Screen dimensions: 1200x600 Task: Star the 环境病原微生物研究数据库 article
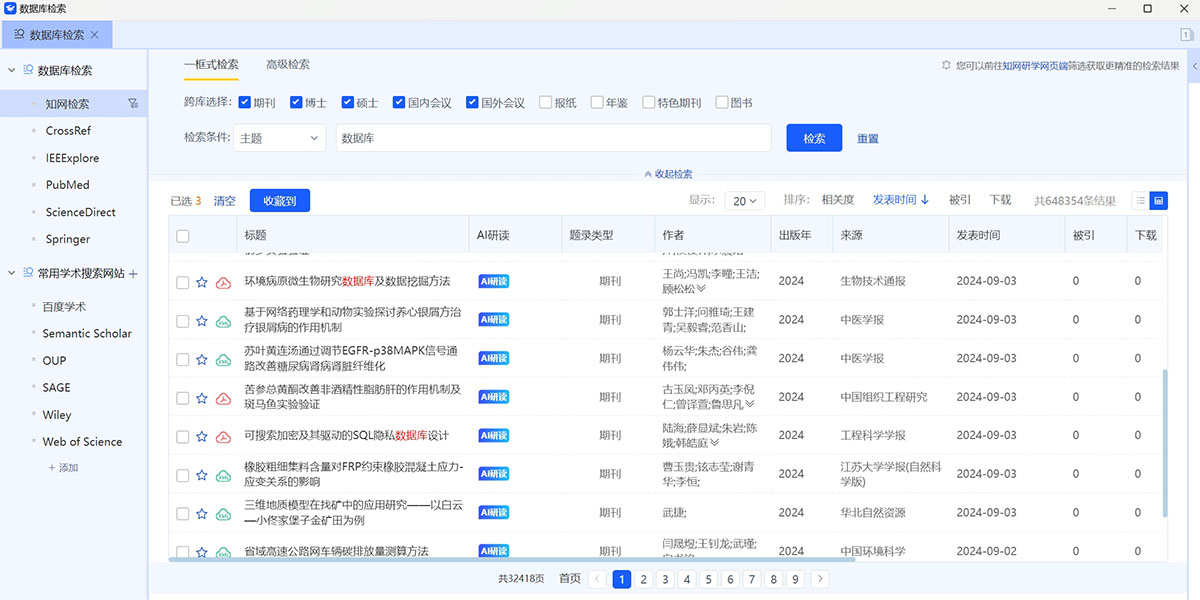click(x=202, y=283)
